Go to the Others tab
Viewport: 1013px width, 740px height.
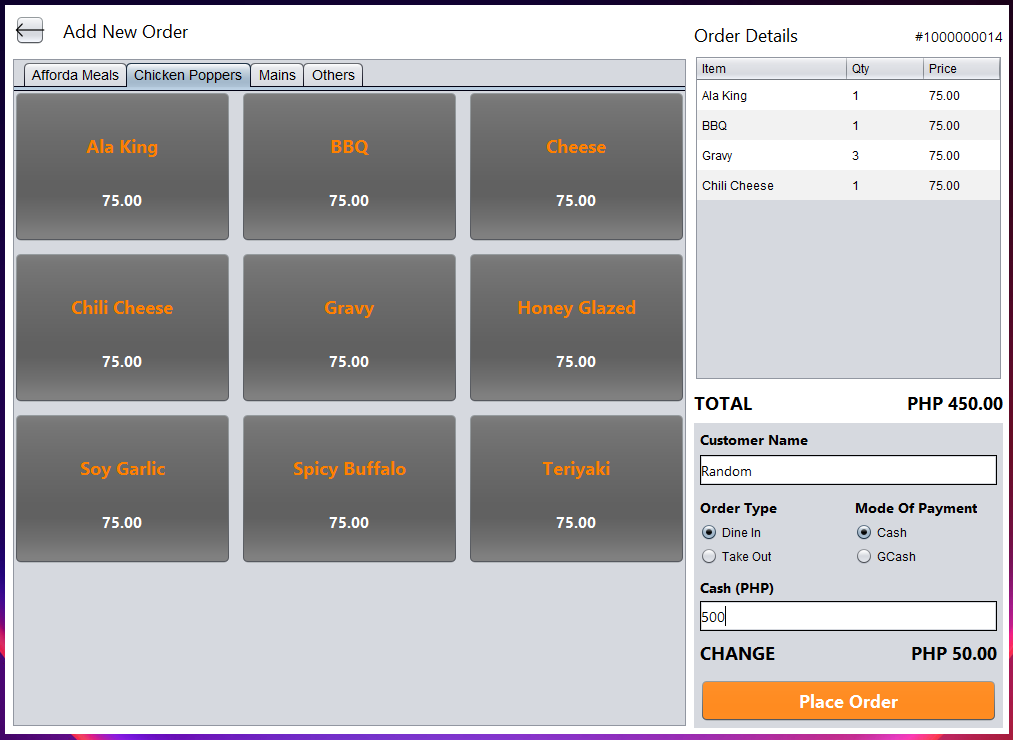pyautogui.click(x=333, y=75)
